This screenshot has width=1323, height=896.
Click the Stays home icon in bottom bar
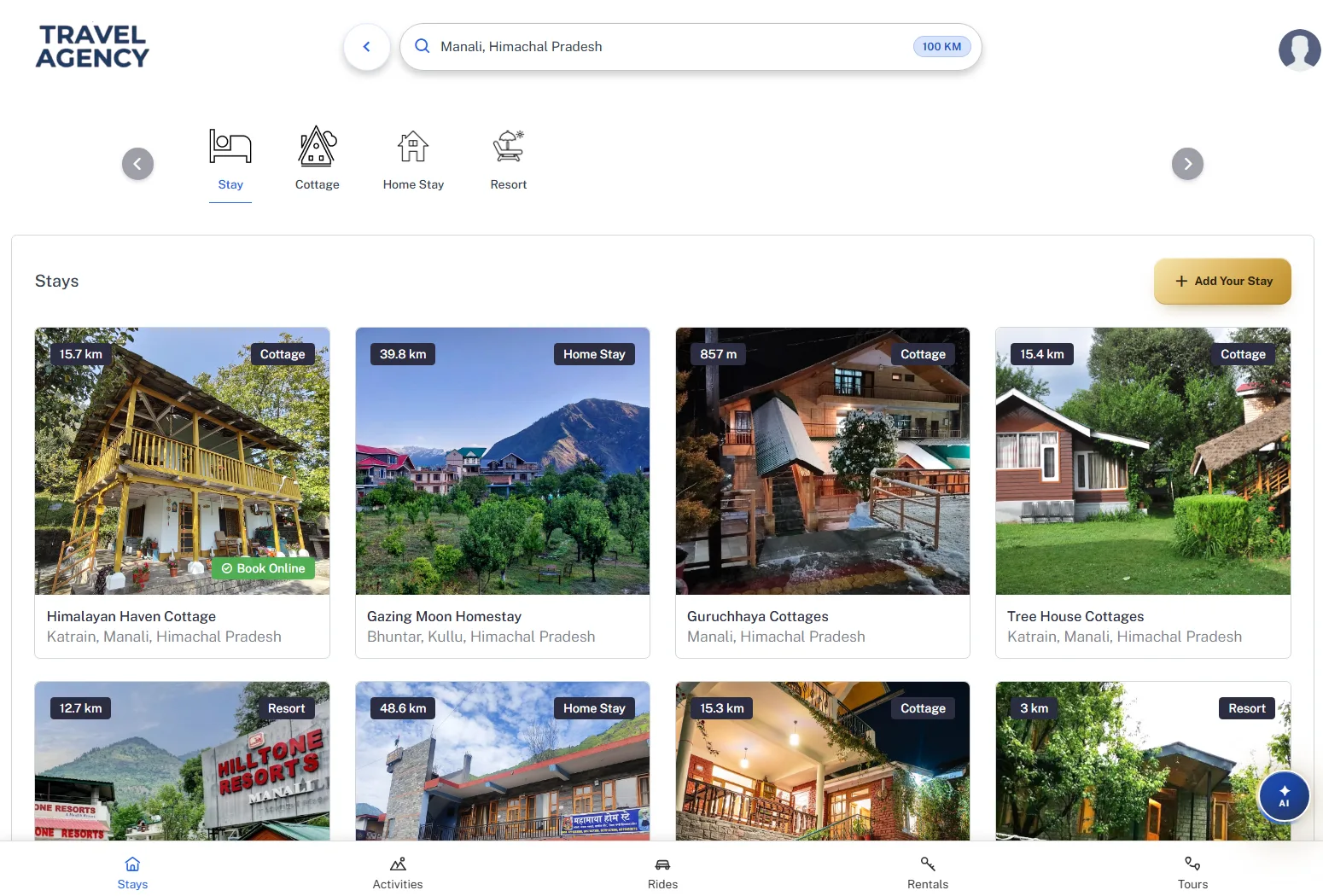click(x=132, y=864)
